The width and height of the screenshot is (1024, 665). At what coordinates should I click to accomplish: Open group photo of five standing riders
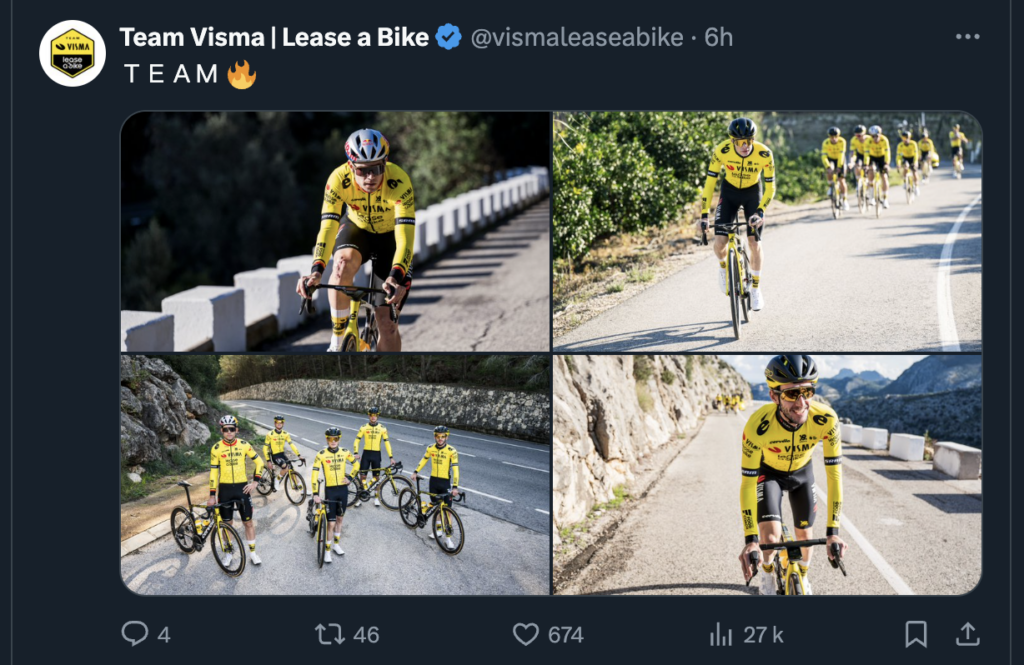tap(335, 475)
